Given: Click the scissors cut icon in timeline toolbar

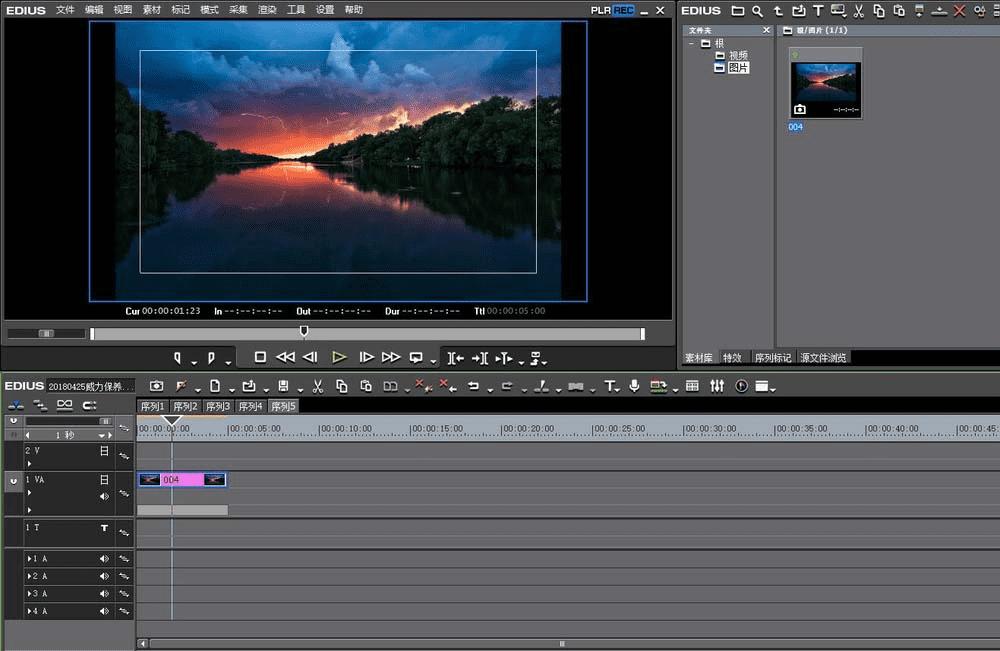Looking at the screenshot, I should click(x=318, y=386).
